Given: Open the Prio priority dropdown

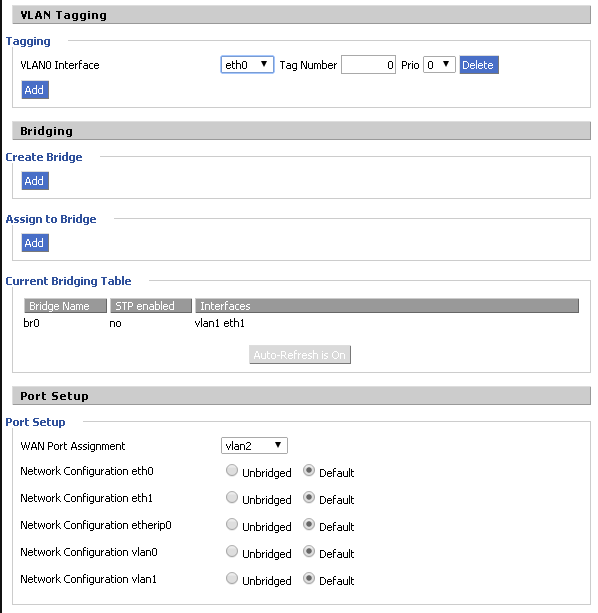Looking at the screenshot, I should 439,65.
